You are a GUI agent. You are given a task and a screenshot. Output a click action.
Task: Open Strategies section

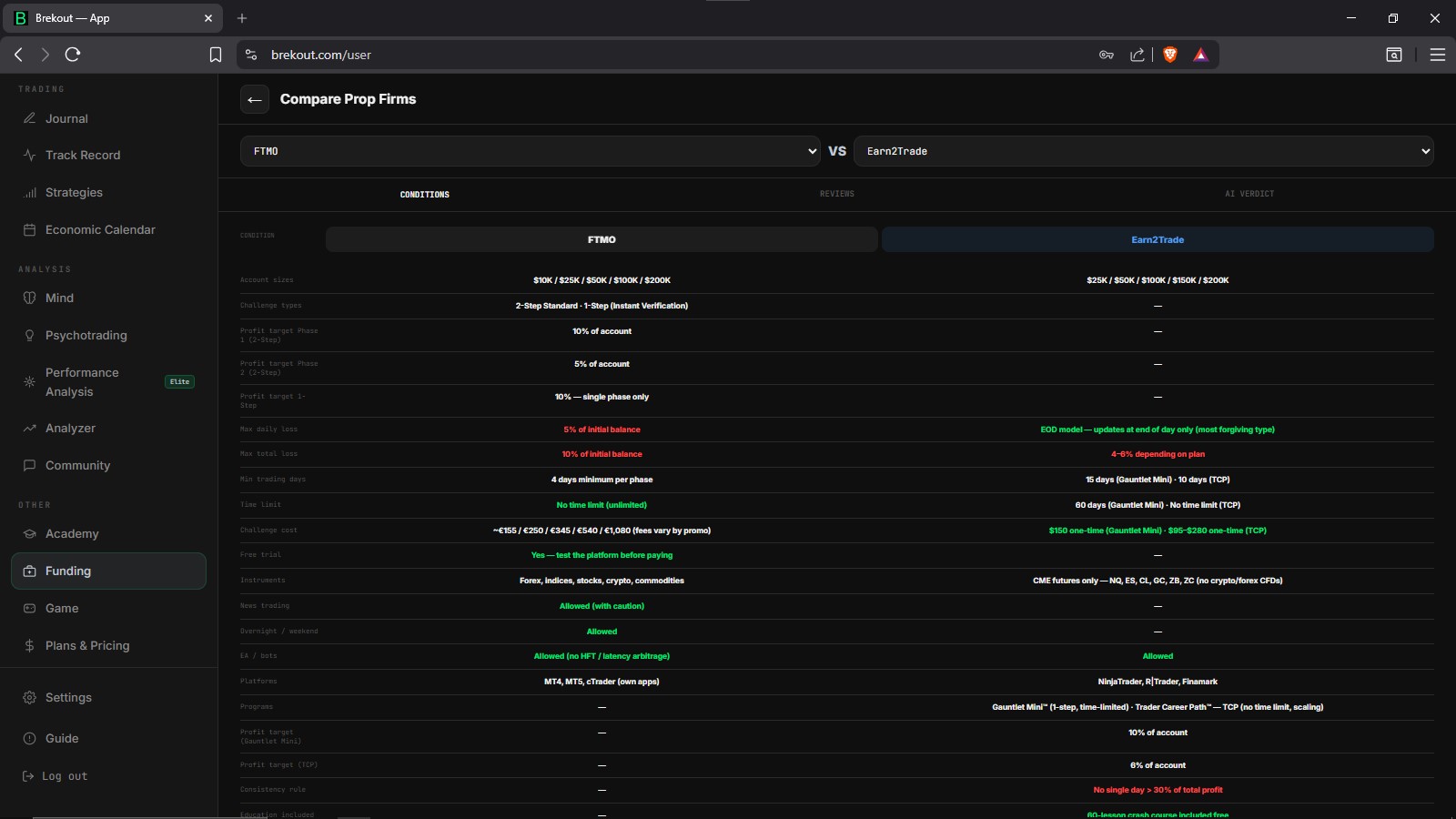tap(108, 193)
